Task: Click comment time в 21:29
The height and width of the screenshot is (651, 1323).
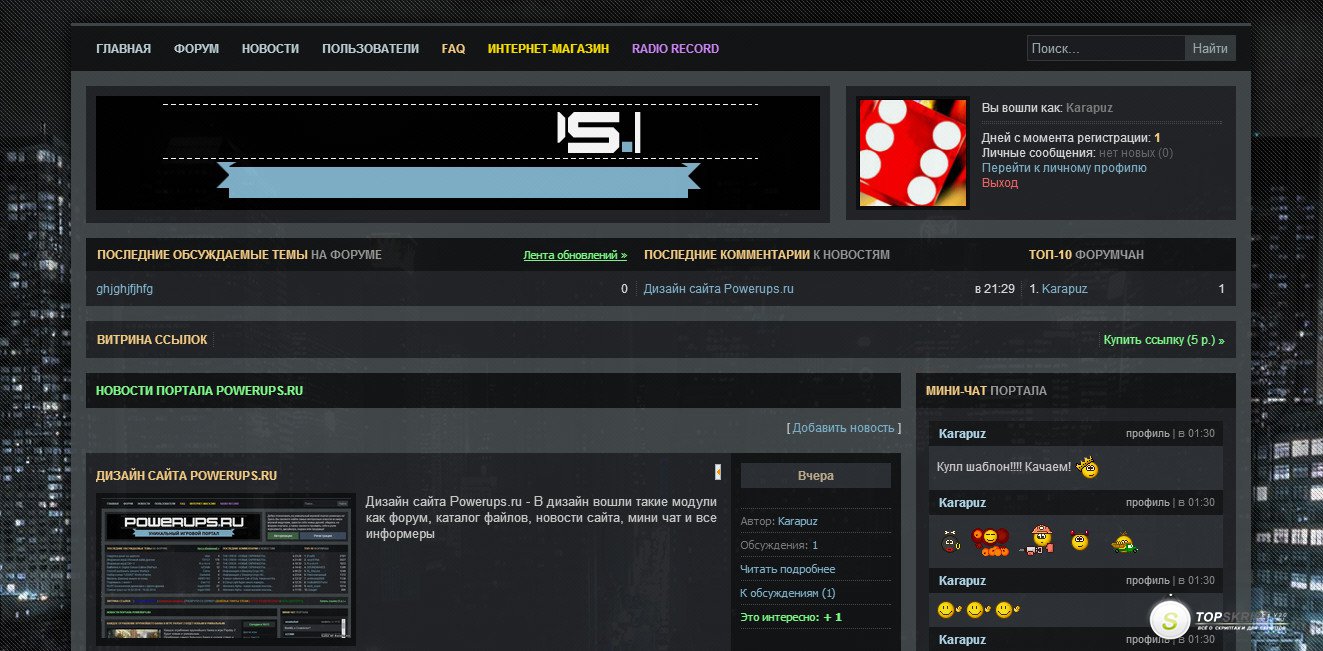Action: point(995,289)
